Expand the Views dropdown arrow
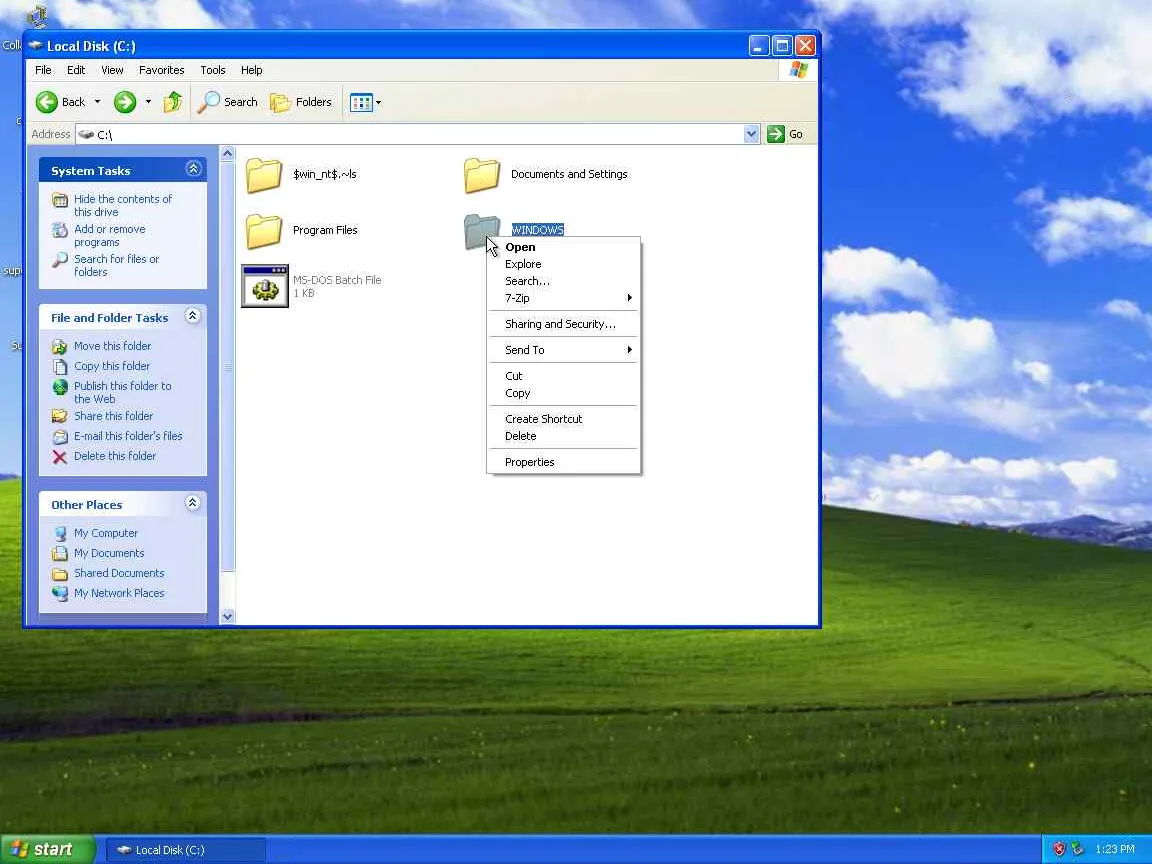This screenshot has width=1152, height=864. pyautogui.click(x=379, y=102)
